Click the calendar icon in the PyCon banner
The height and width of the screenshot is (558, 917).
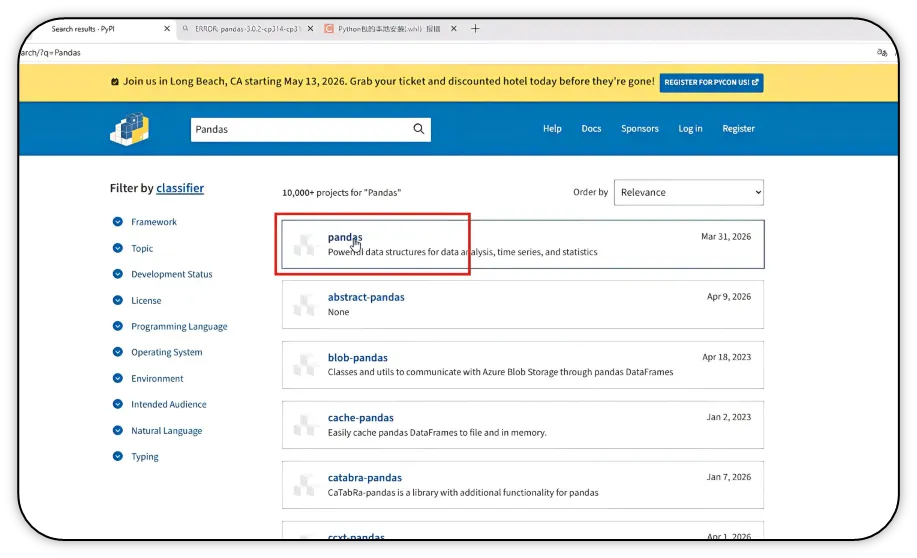[115, 82]
